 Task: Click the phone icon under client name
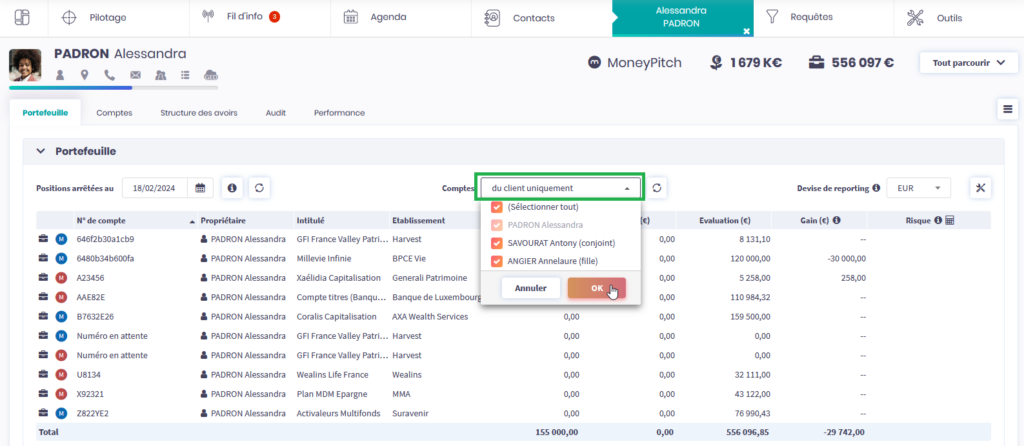pyautogui.click(x=109, y=75)
